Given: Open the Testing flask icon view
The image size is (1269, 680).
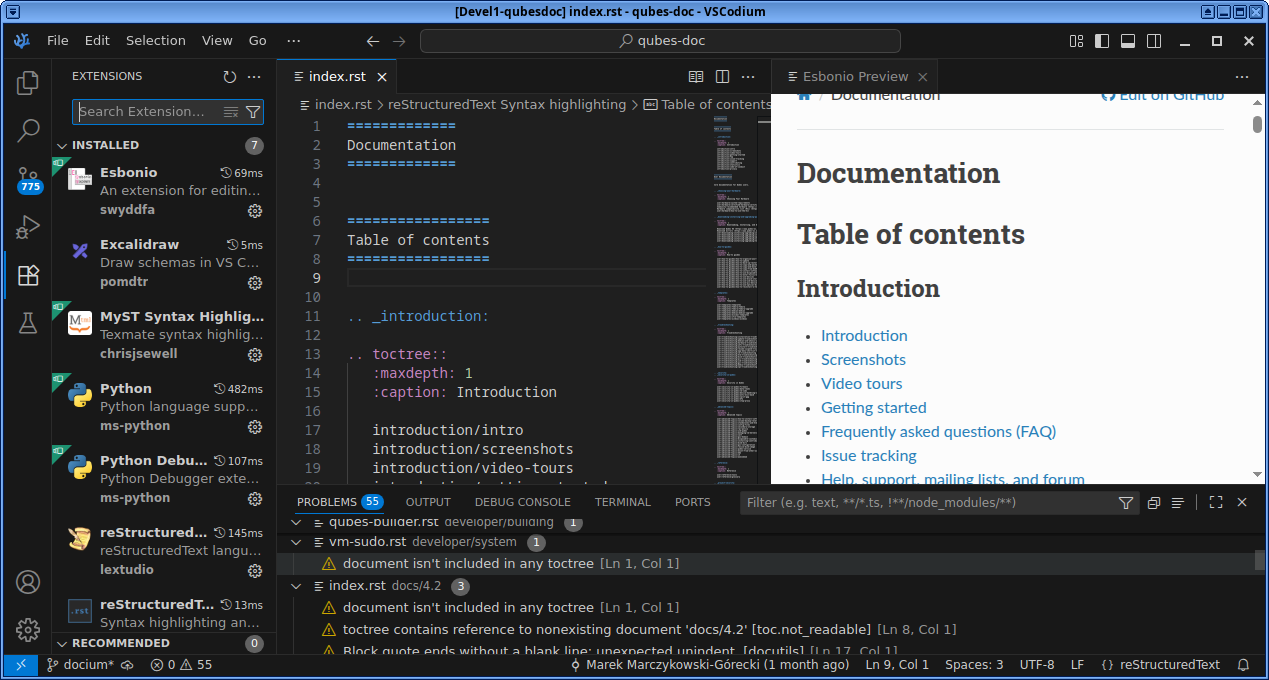Looking at the screenshot, I should pos(28,323).
